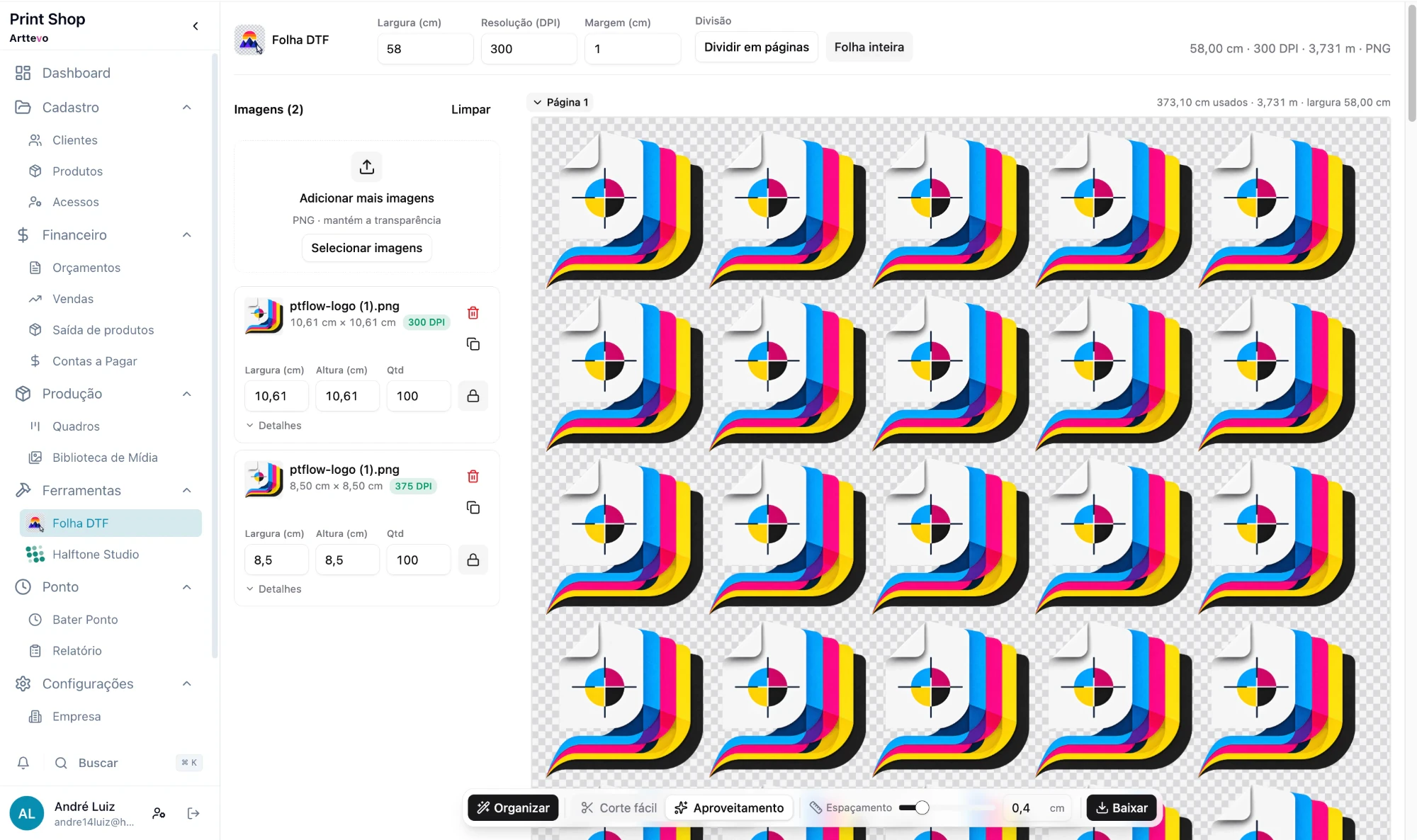Collapse the Ferramentas section
Screen dimensions: 1417x840
coord(187,491)
